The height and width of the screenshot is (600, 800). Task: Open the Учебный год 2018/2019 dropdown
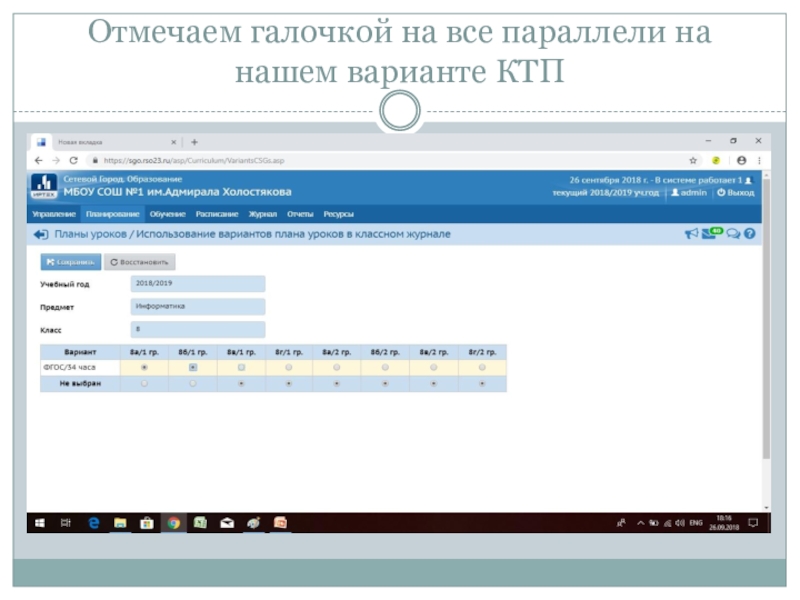pyautogui.click(x=197, y=284)
